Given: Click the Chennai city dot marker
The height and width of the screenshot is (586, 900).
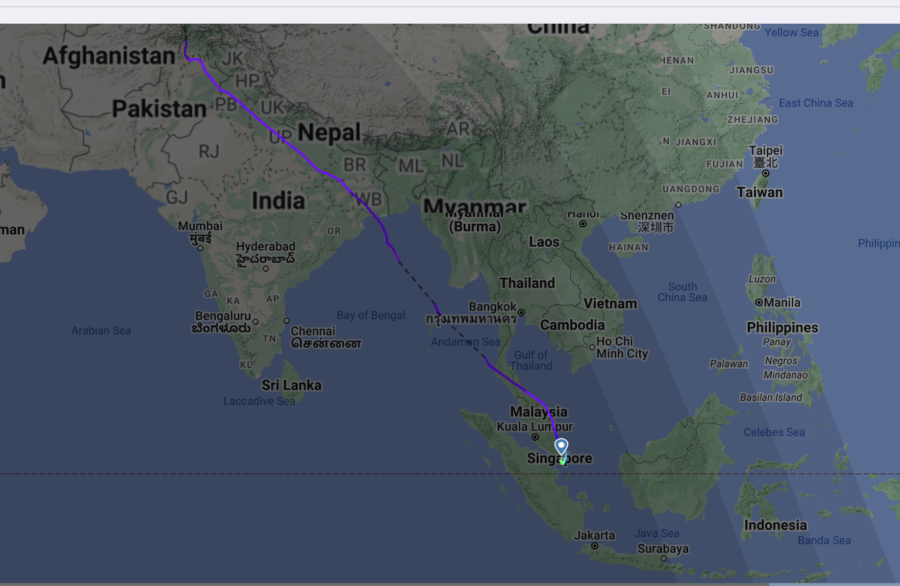Looking at the screenshot, I should [286, 321].
